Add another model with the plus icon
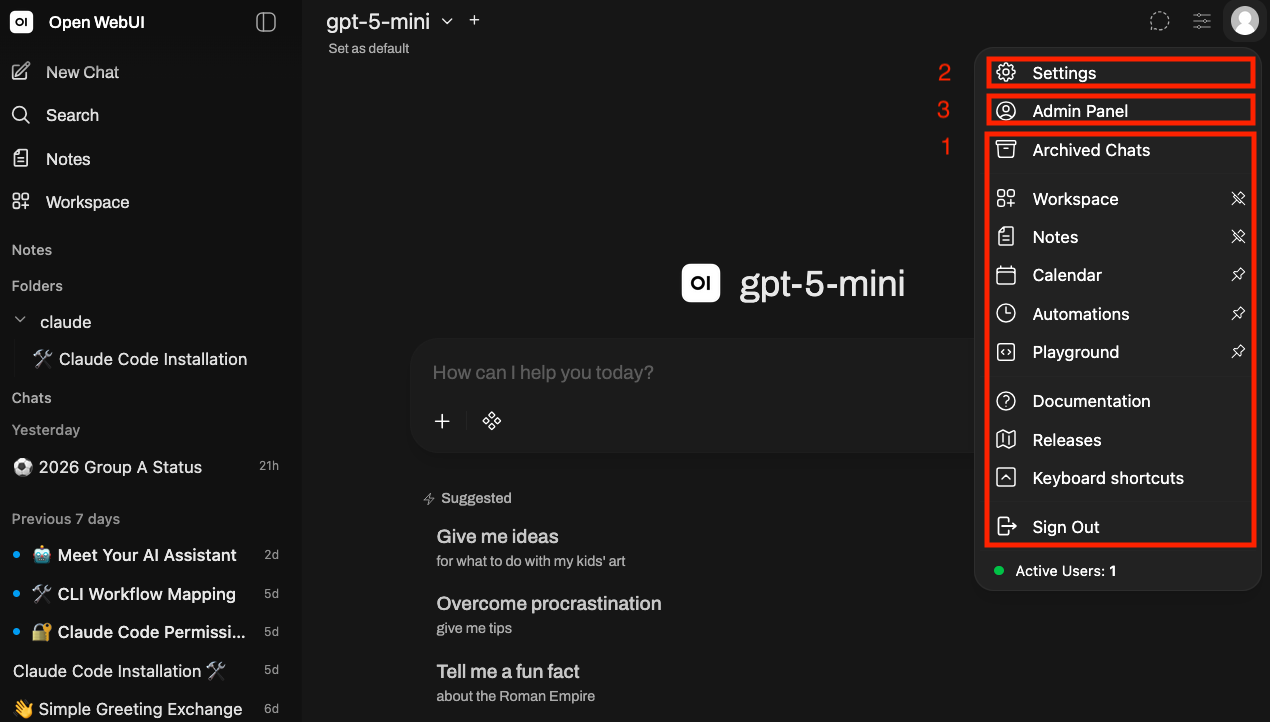 click(x=474, y=20)
